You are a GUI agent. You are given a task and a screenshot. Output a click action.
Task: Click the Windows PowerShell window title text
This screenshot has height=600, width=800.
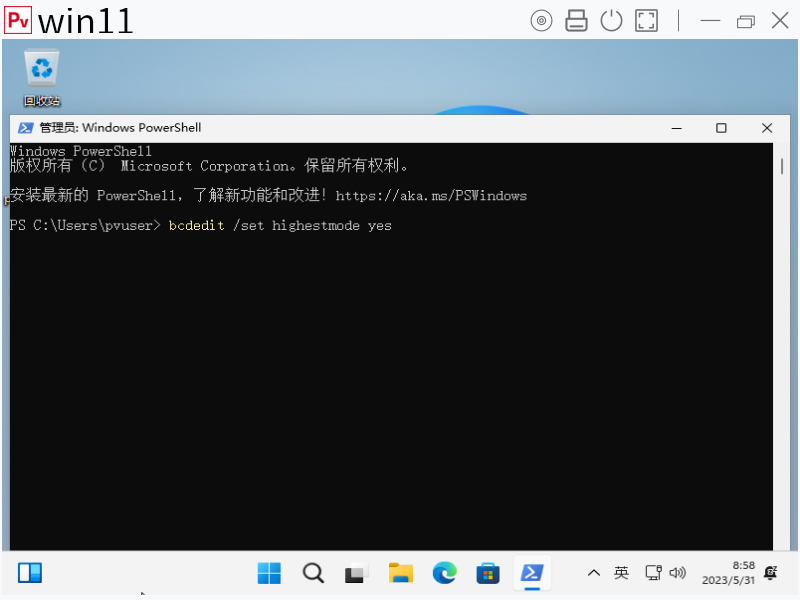[x=120, y=128]
